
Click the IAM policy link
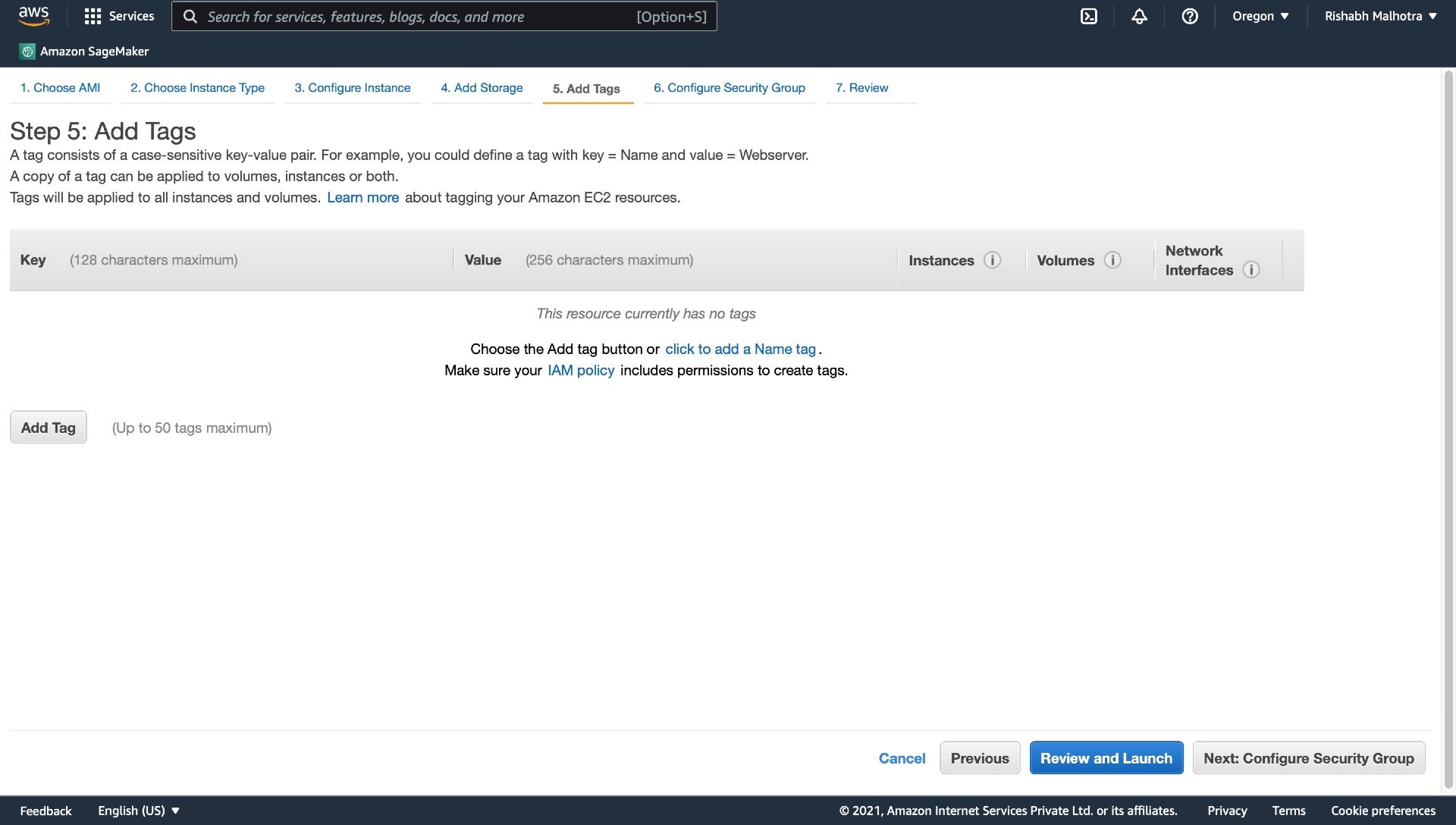click(x=581, y=370)
